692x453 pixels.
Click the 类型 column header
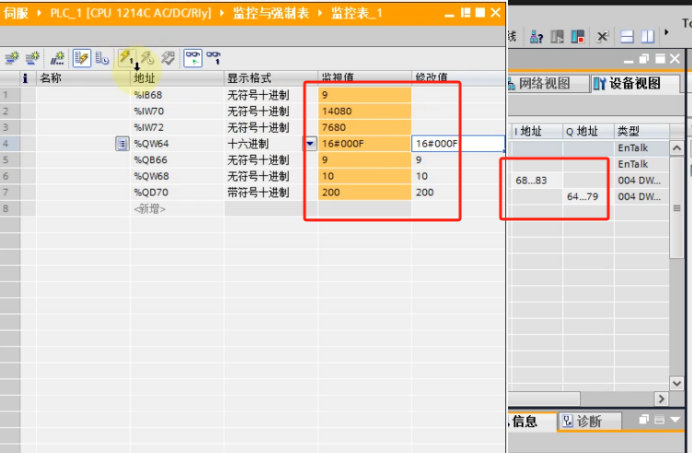click(x=642, y=131)
